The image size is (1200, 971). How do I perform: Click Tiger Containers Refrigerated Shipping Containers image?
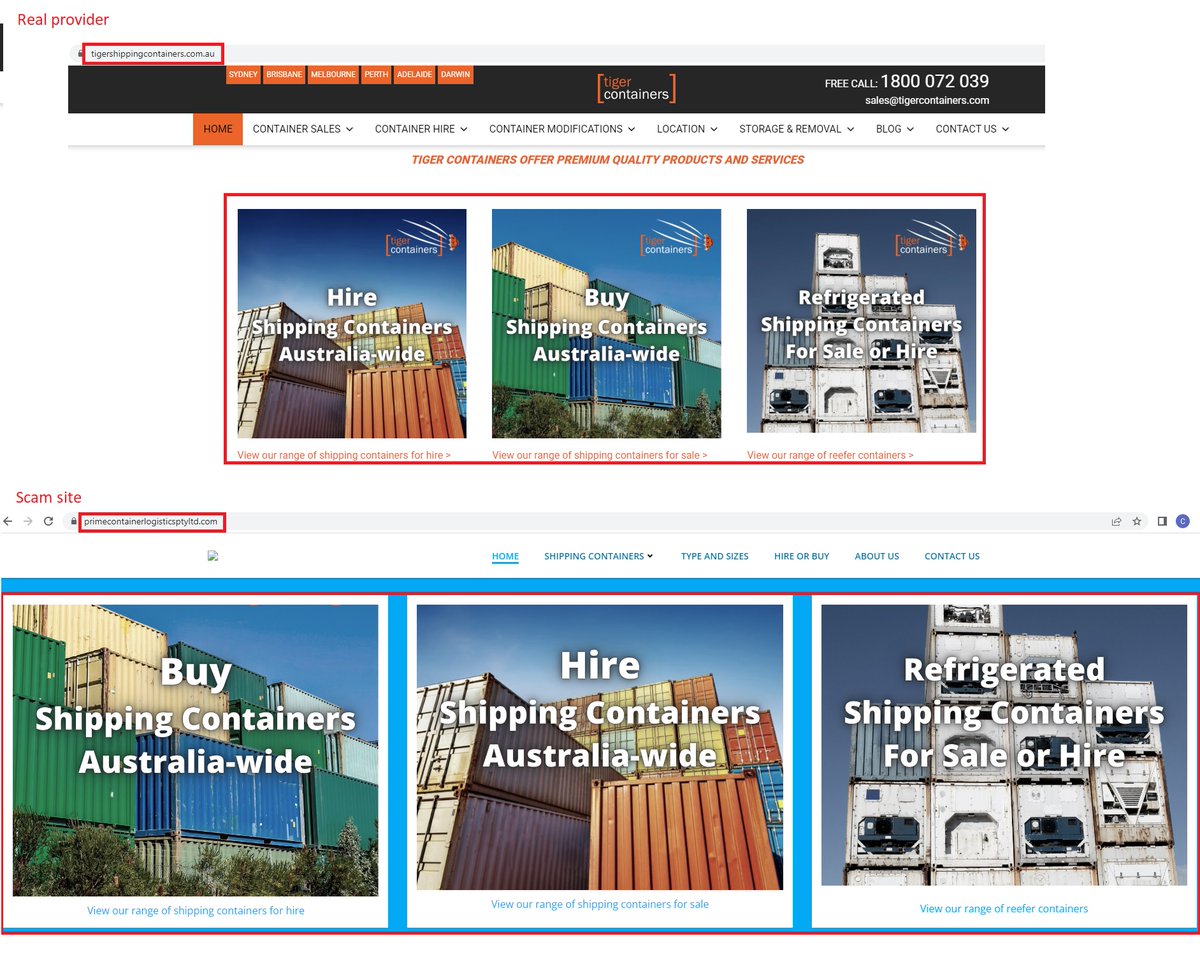pos(861,320)
